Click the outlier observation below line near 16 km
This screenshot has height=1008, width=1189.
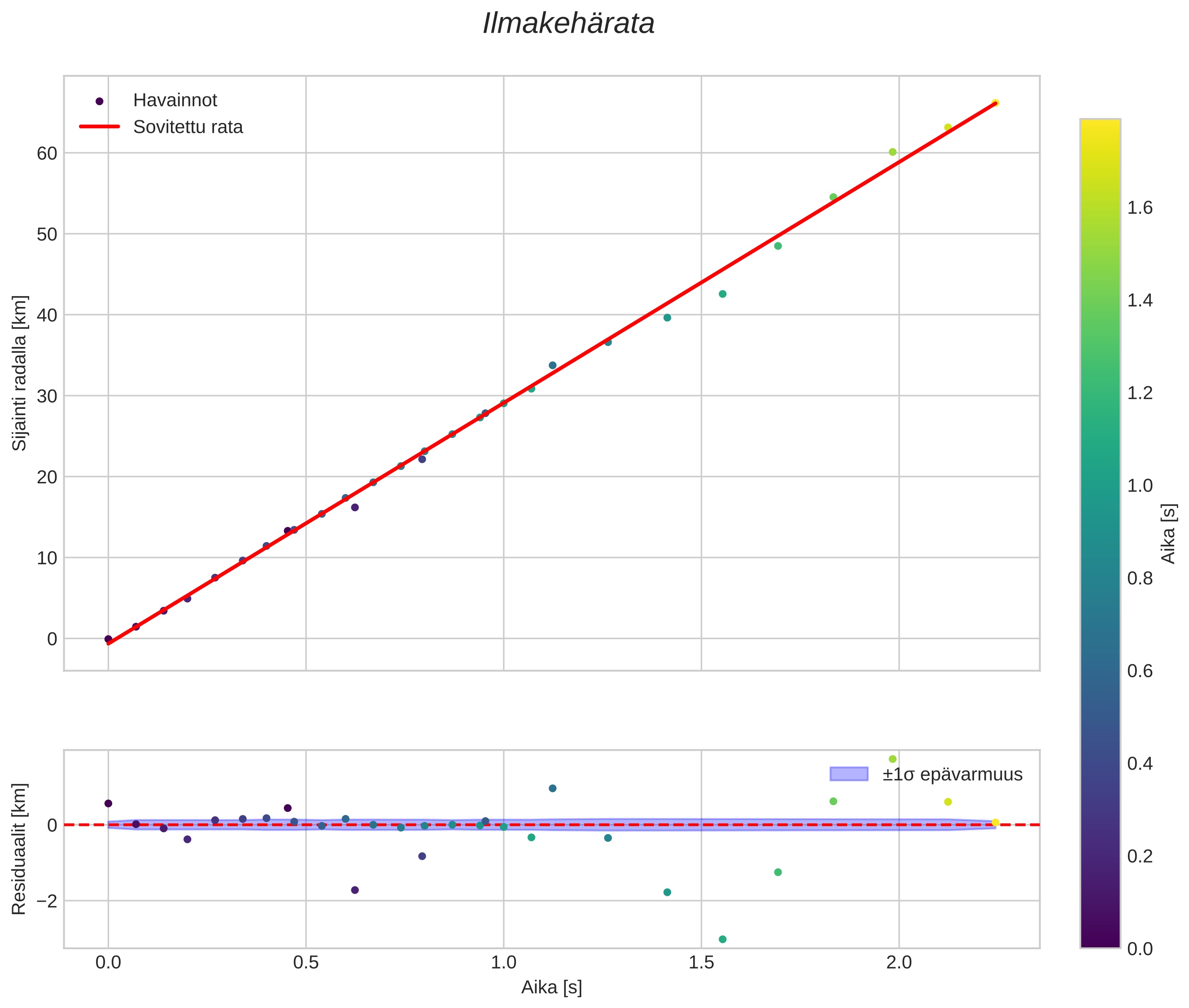click(x=354, y=508)
